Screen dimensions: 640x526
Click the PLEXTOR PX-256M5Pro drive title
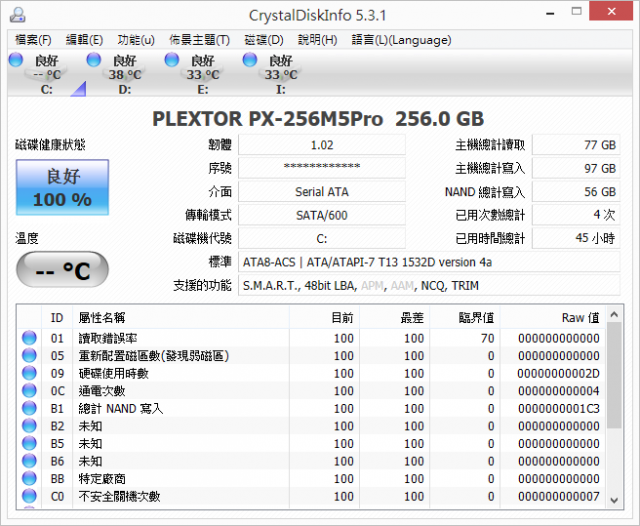coord(318,119)
